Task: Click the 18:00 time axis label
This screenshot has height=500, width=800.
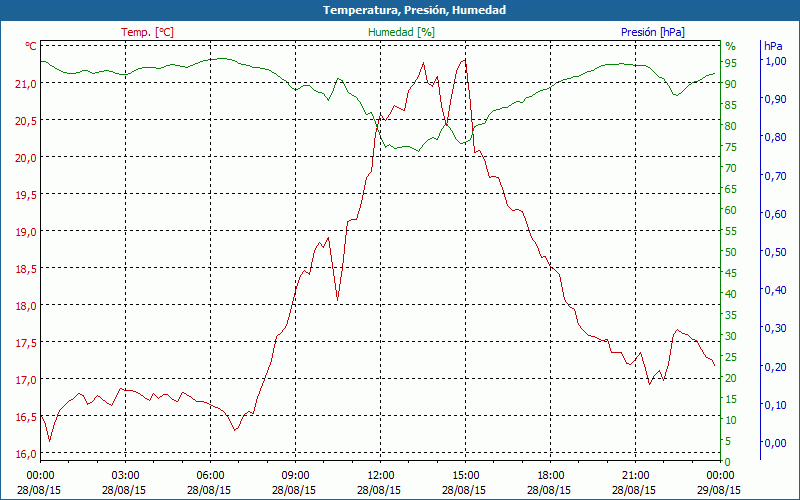Action: coord(551,476)
